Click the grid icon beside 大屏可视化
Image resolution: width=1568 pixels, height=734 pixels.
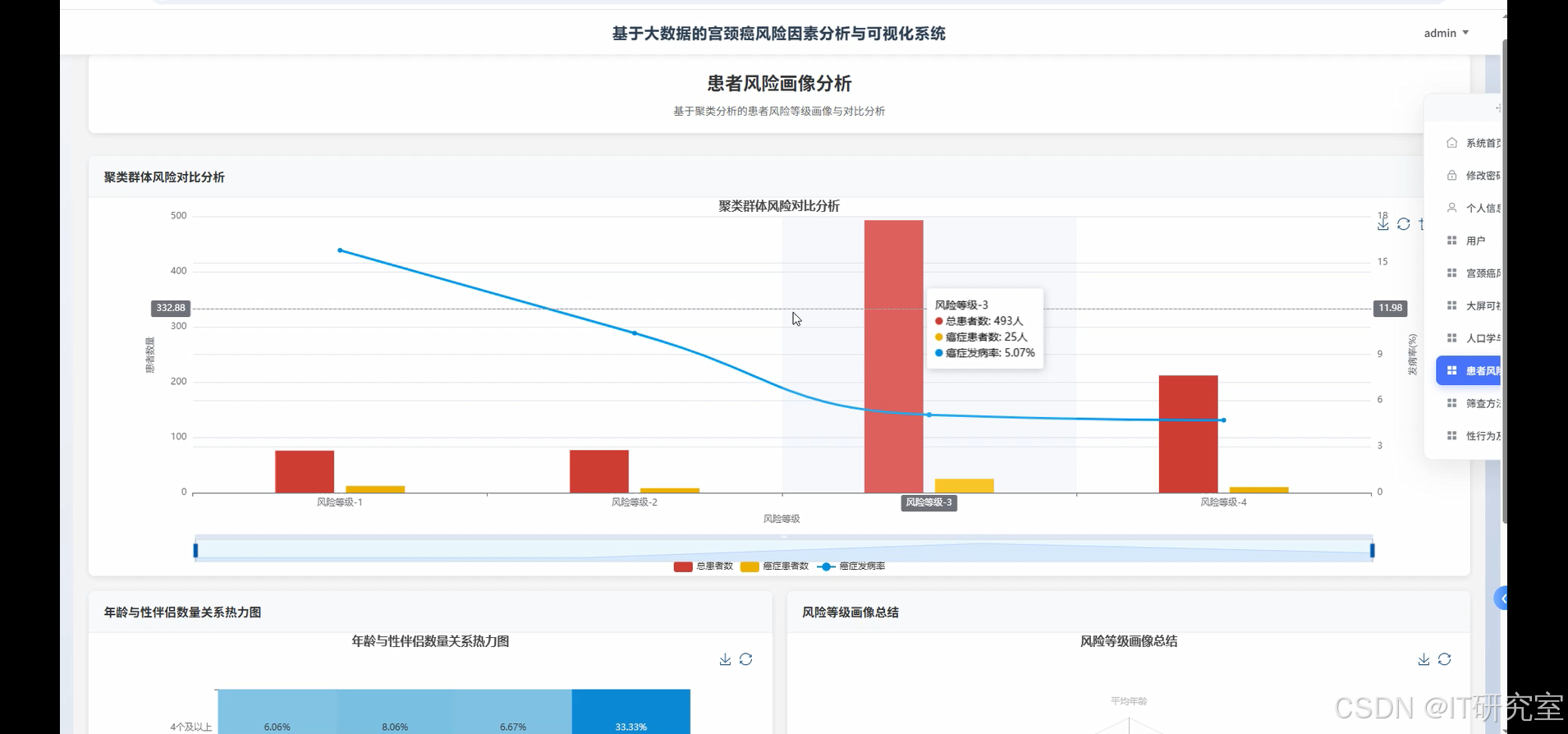coord(1451,305)
